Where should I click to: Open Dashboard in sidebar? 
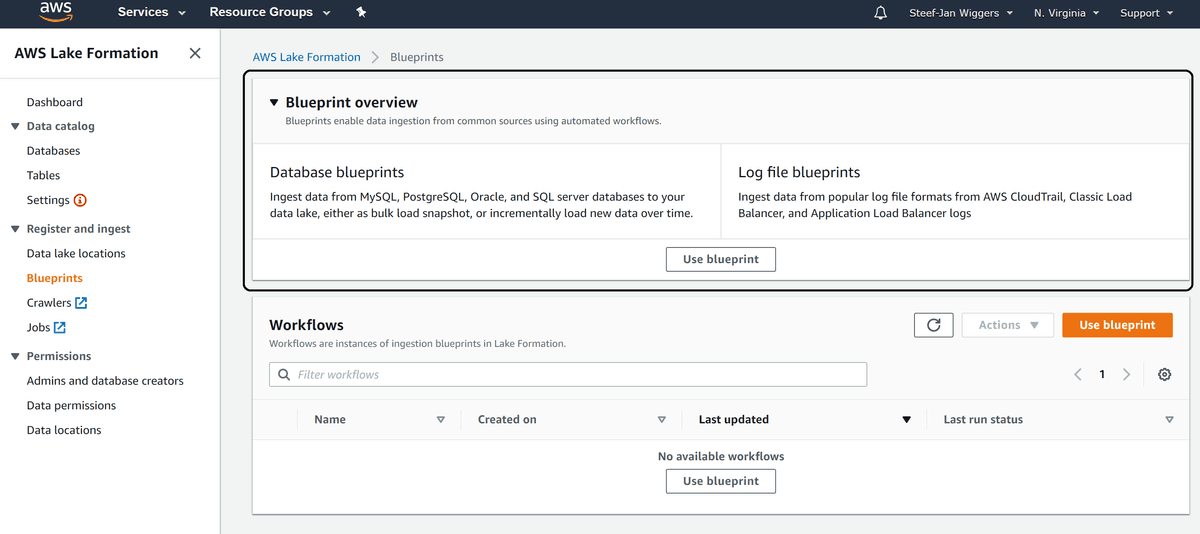point(55,102)
